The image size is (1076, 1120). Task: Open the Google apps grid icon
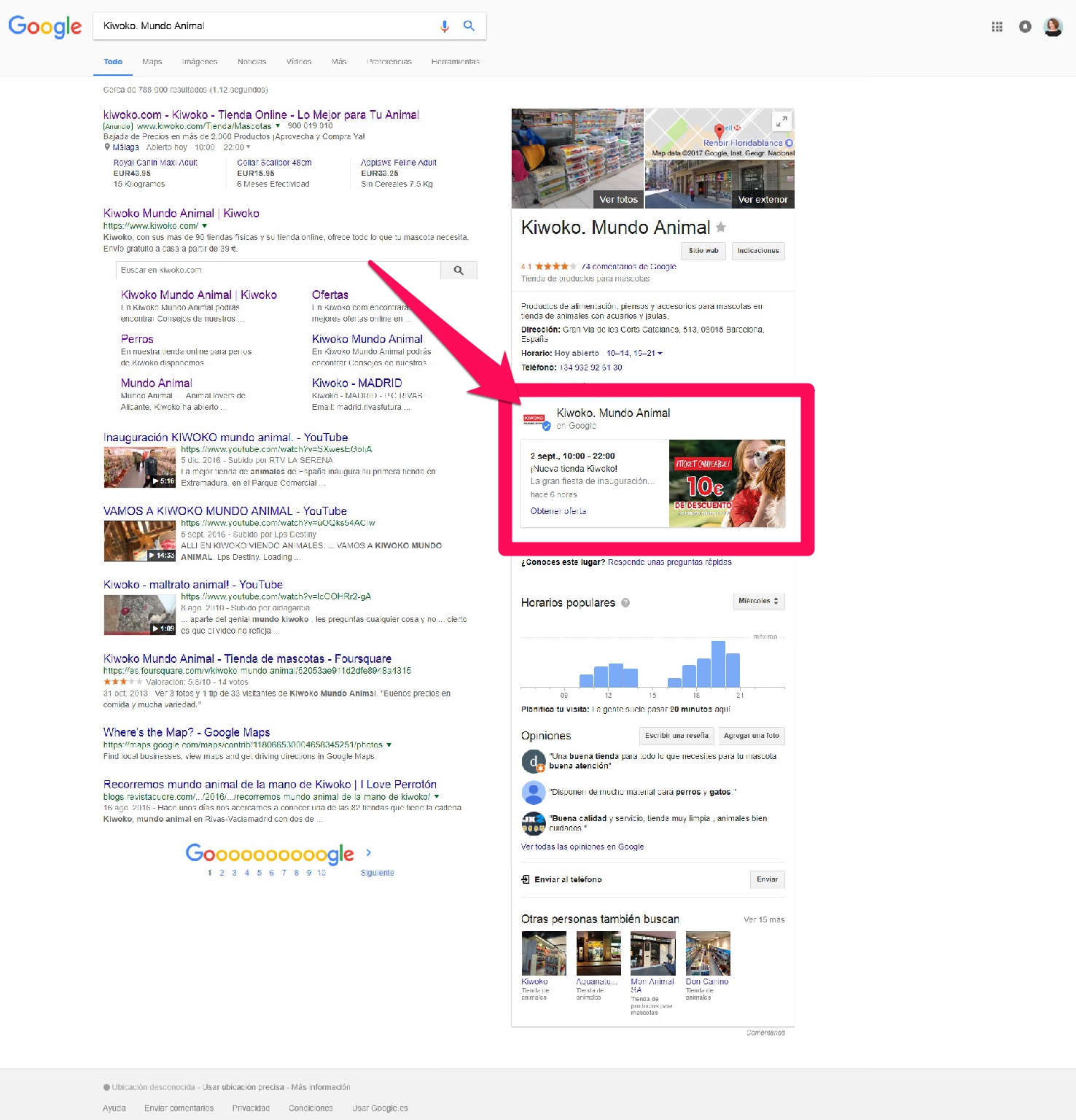[997, 27]
